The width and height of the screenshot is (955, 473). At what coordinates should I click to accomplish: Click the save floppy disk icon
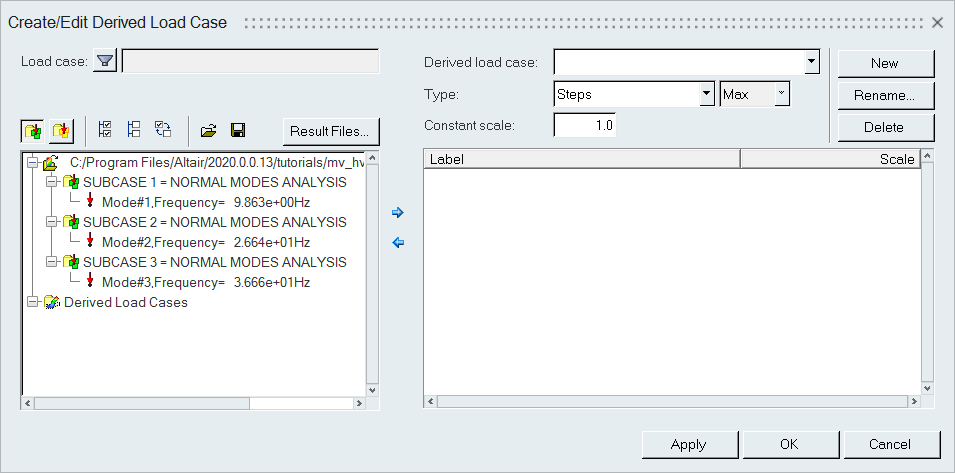click(238, 130)
